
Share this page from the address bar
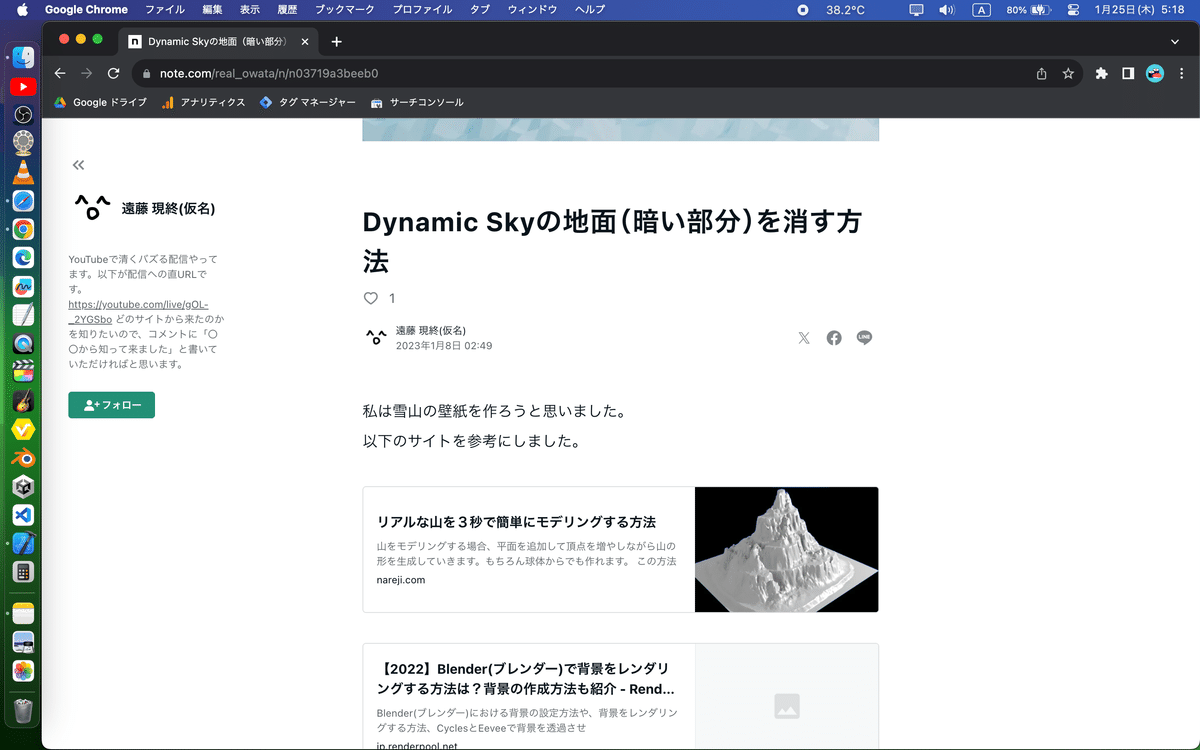[1042, 73]
